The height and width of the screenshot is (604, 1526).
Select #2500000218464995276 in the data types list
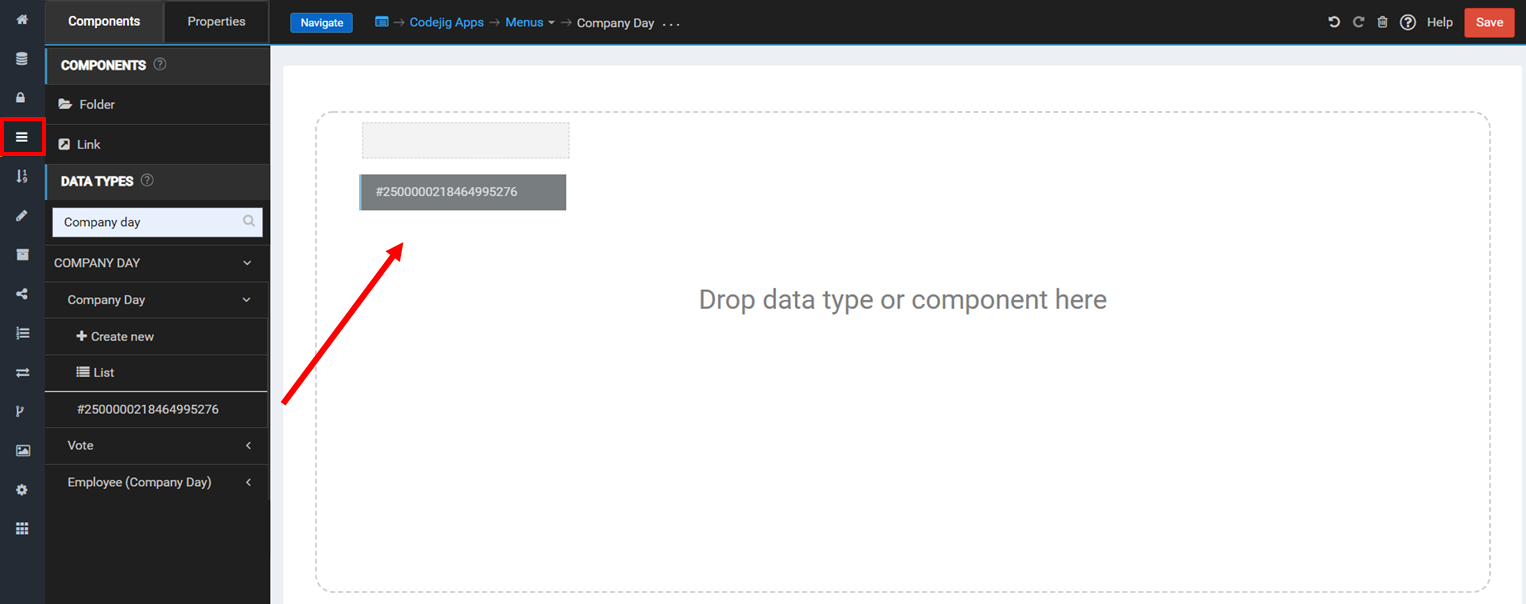pyautogui.click(x=157, y=410)
